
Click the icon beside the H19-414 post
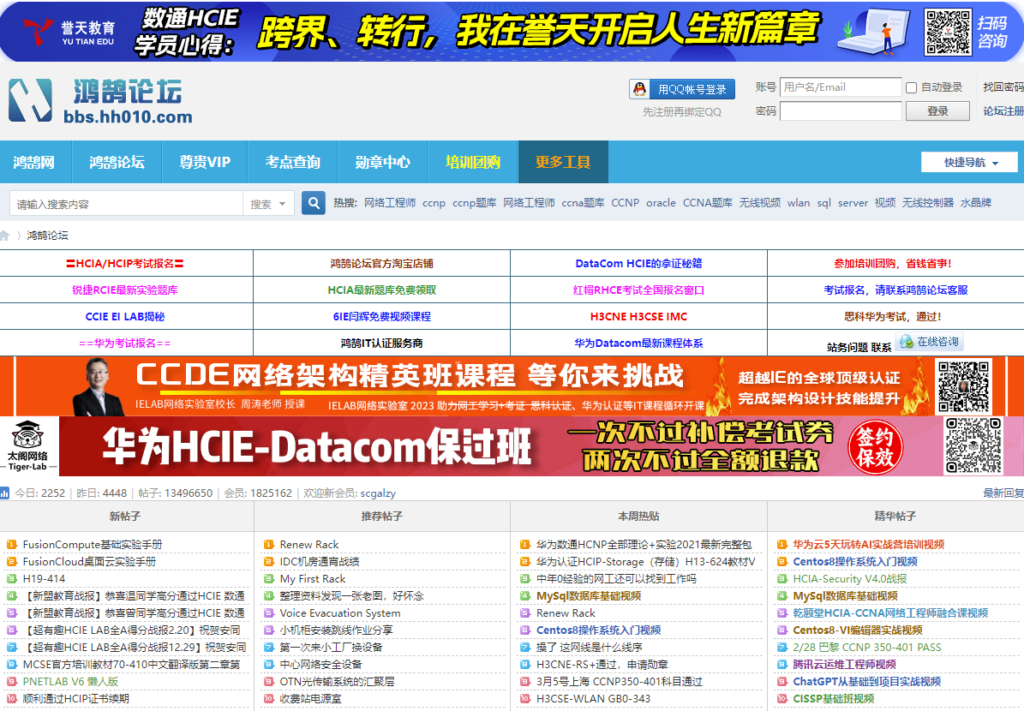(11, 579)
